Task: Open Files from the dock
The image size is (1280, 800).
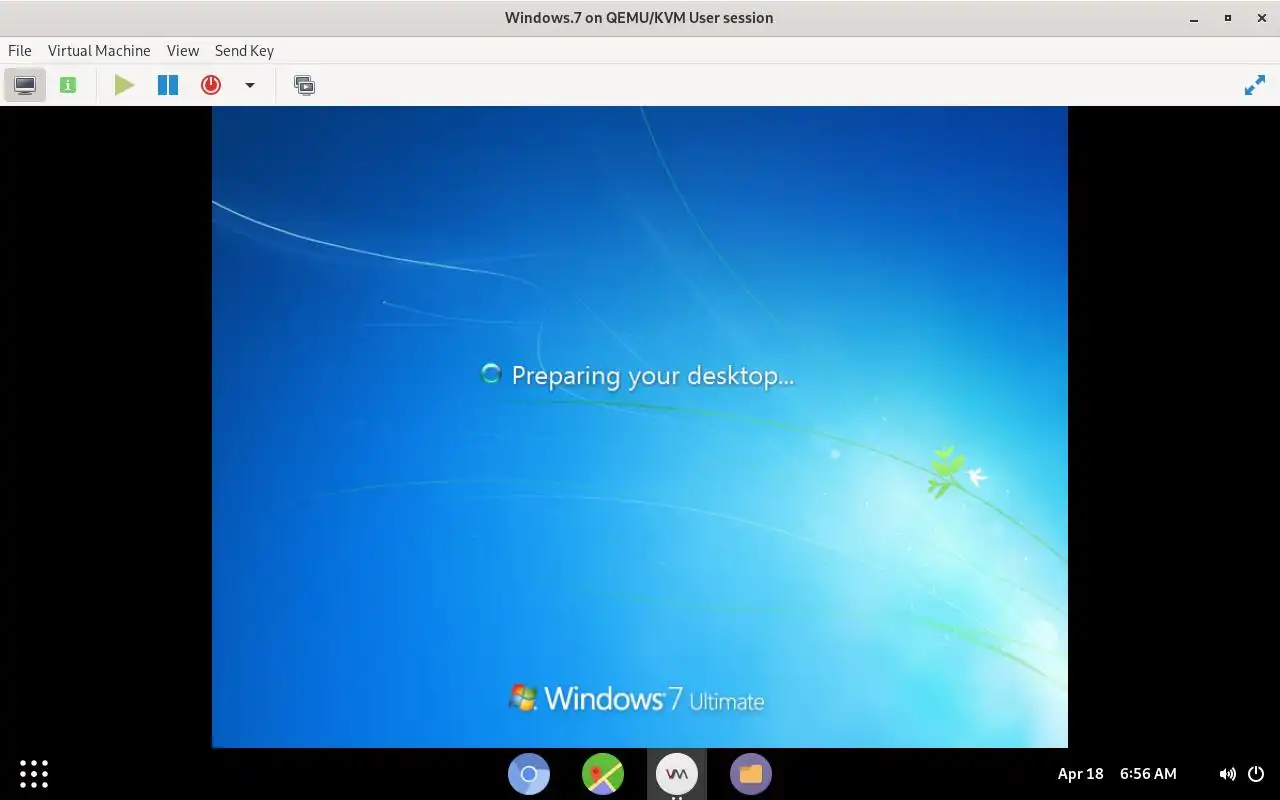Action: [x=751, y=773]
